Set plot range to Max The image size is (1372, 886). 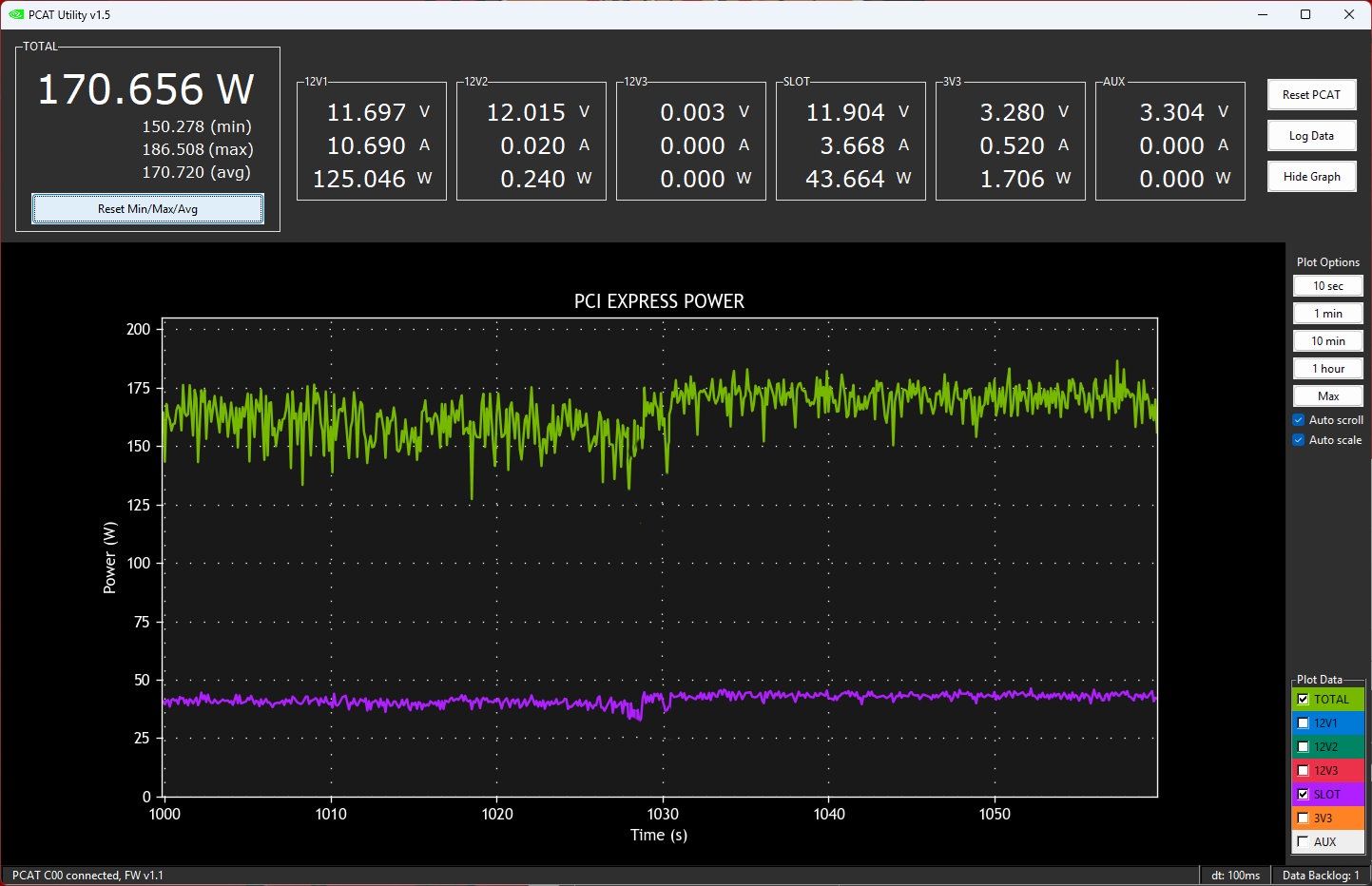[1327, 396]
